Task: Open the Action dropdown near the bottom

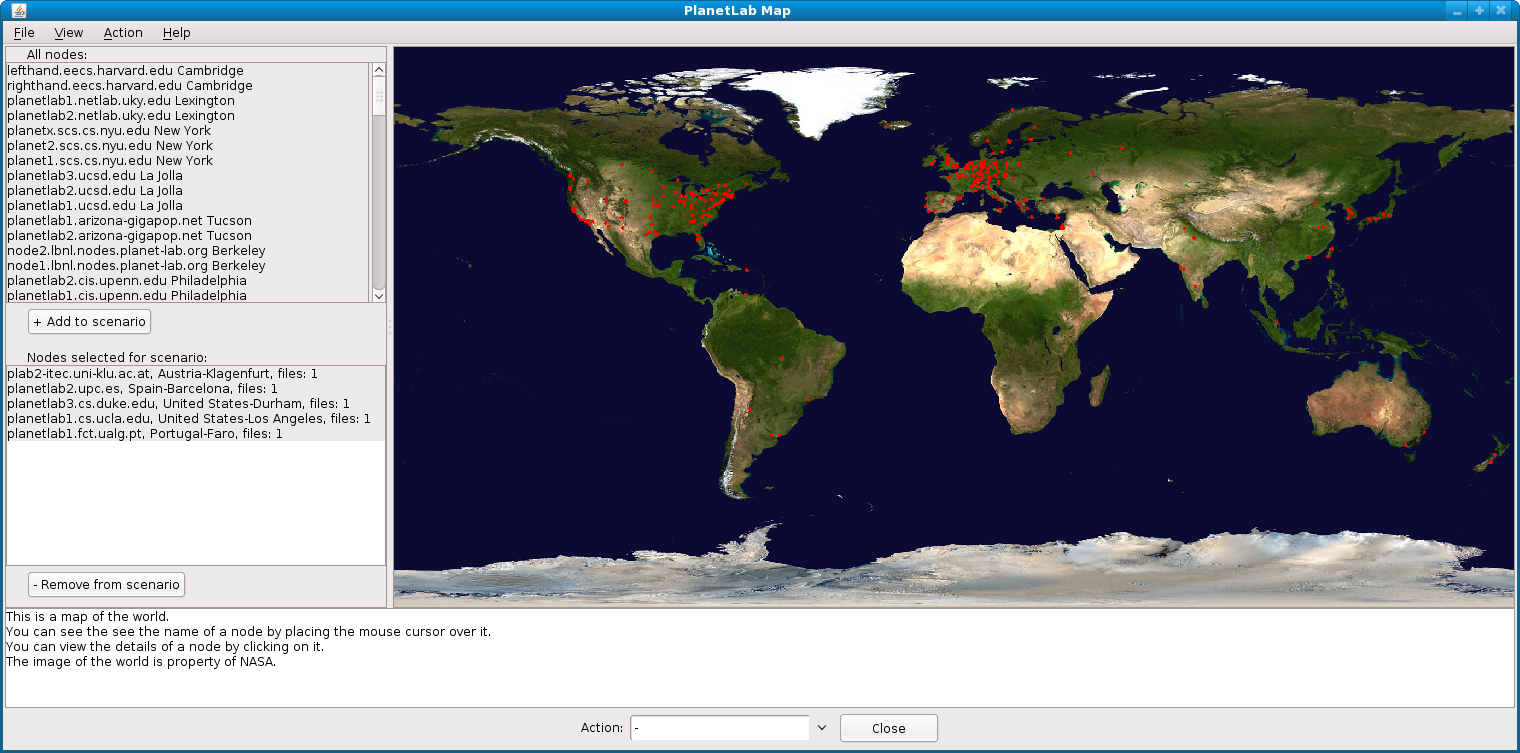Action: 822,728
